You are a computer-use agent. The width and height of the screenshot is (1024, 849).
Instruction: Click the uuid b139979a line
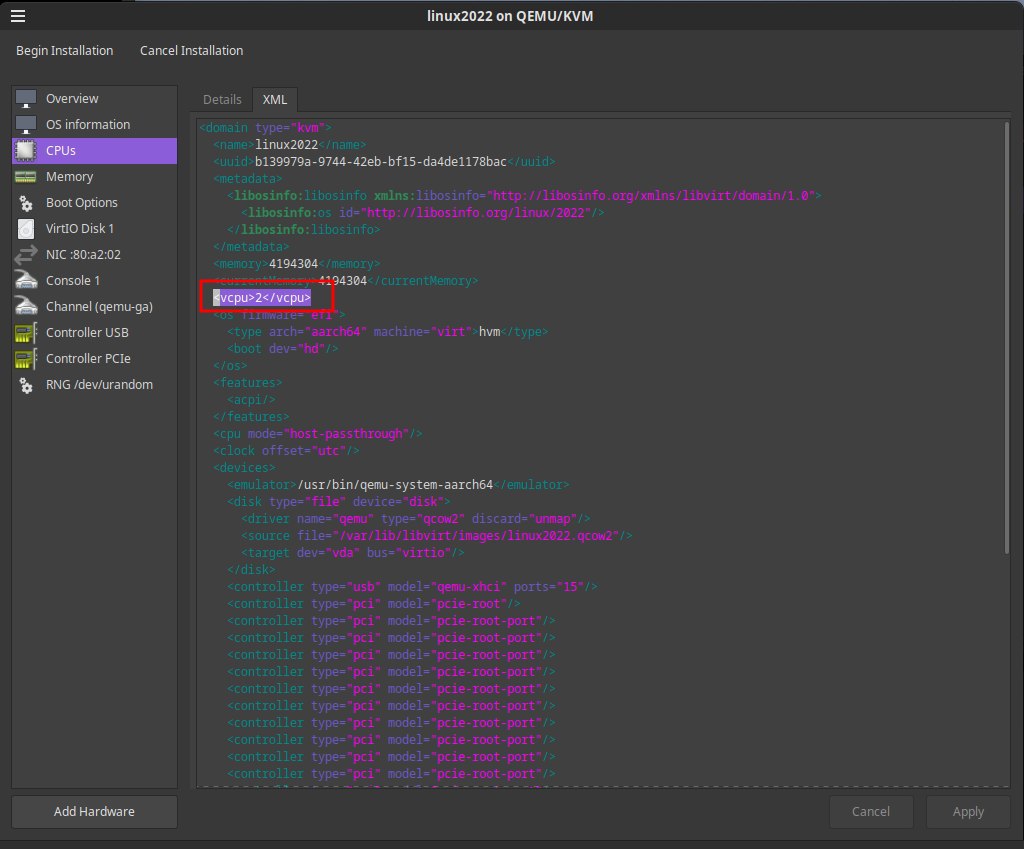point(384,161)
